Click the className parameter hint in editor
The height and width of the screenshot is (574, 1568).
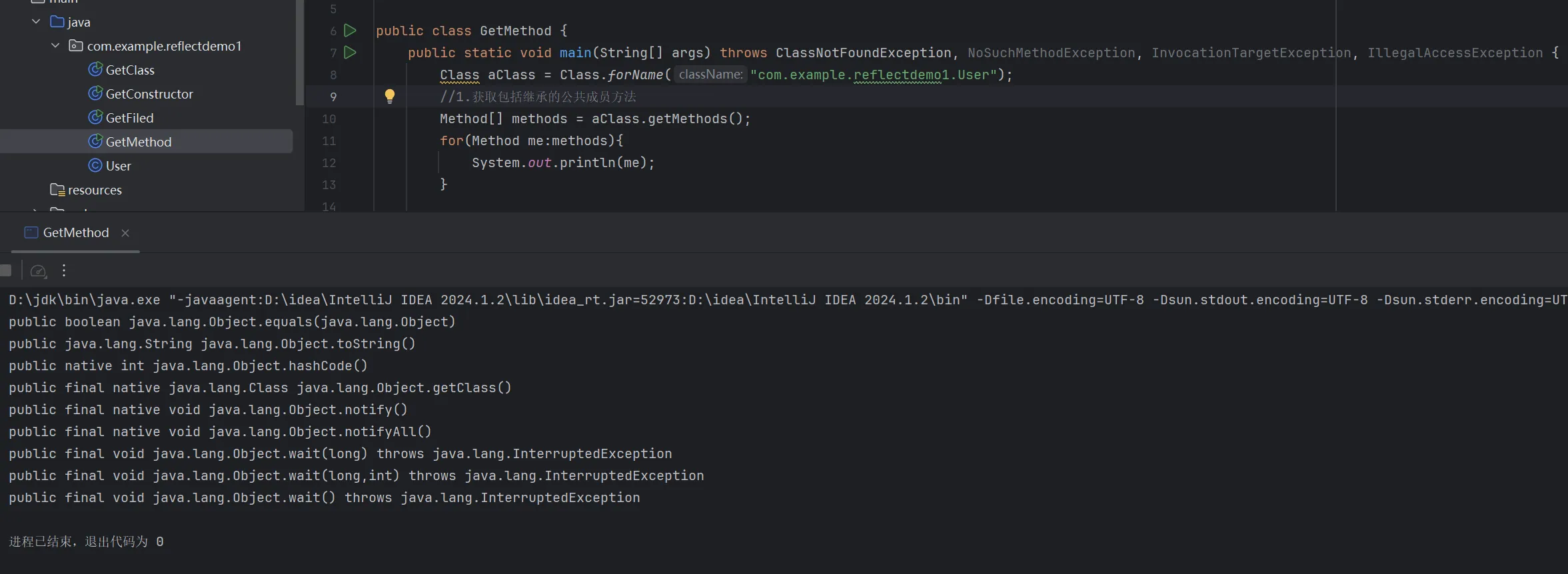[x=710, y=75]
